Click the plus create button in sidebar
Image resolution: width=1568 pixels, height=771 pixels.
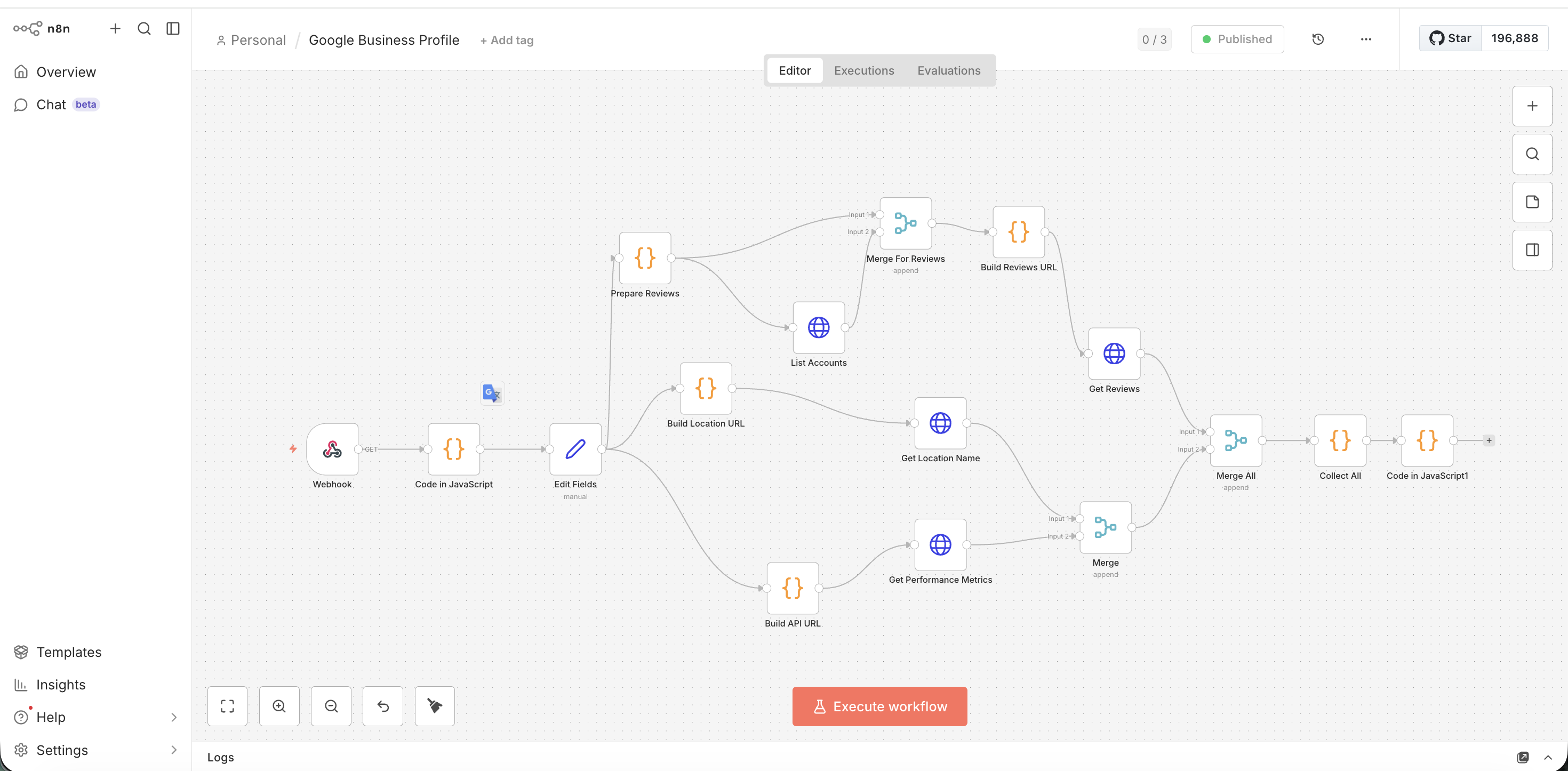[115, 29]
